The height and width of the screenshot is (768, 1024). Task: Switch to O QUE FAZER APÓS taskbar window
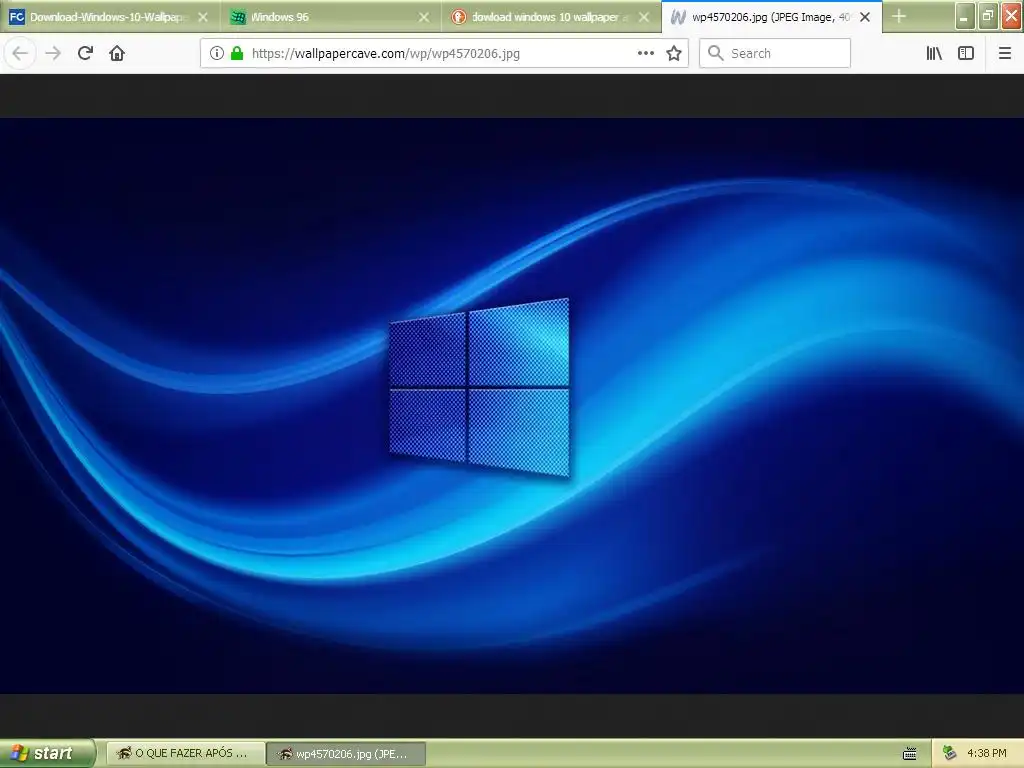tap(185, 754)
